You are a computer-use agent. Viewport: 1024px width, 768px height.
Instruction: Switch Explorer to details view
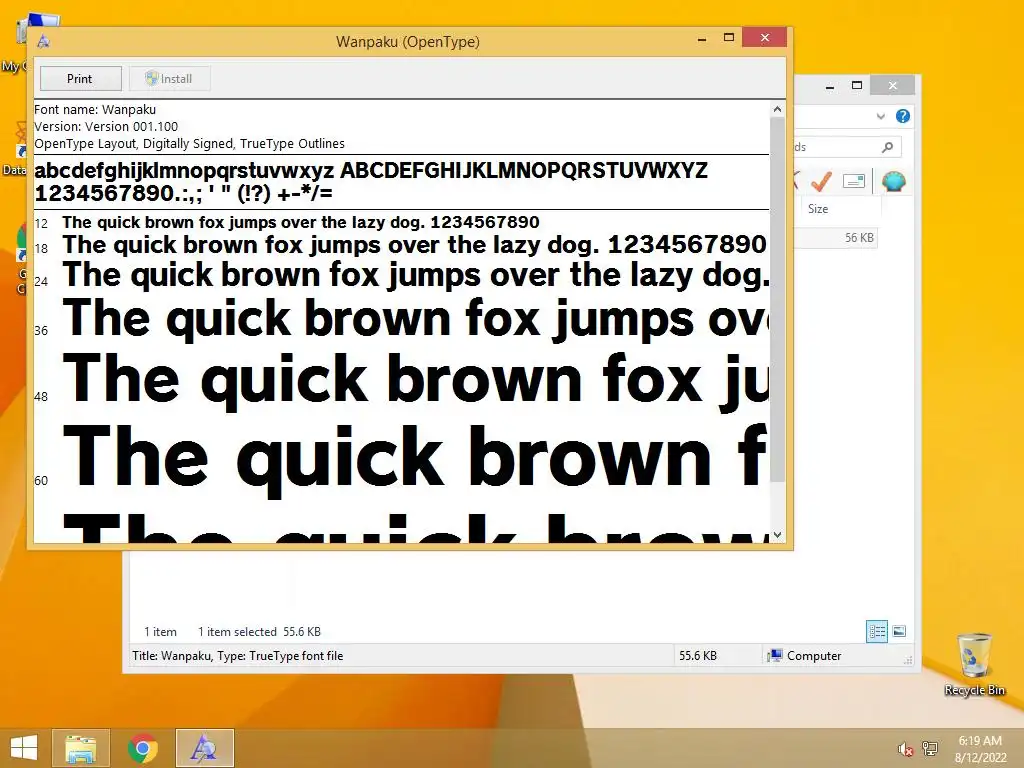point(877,632)
